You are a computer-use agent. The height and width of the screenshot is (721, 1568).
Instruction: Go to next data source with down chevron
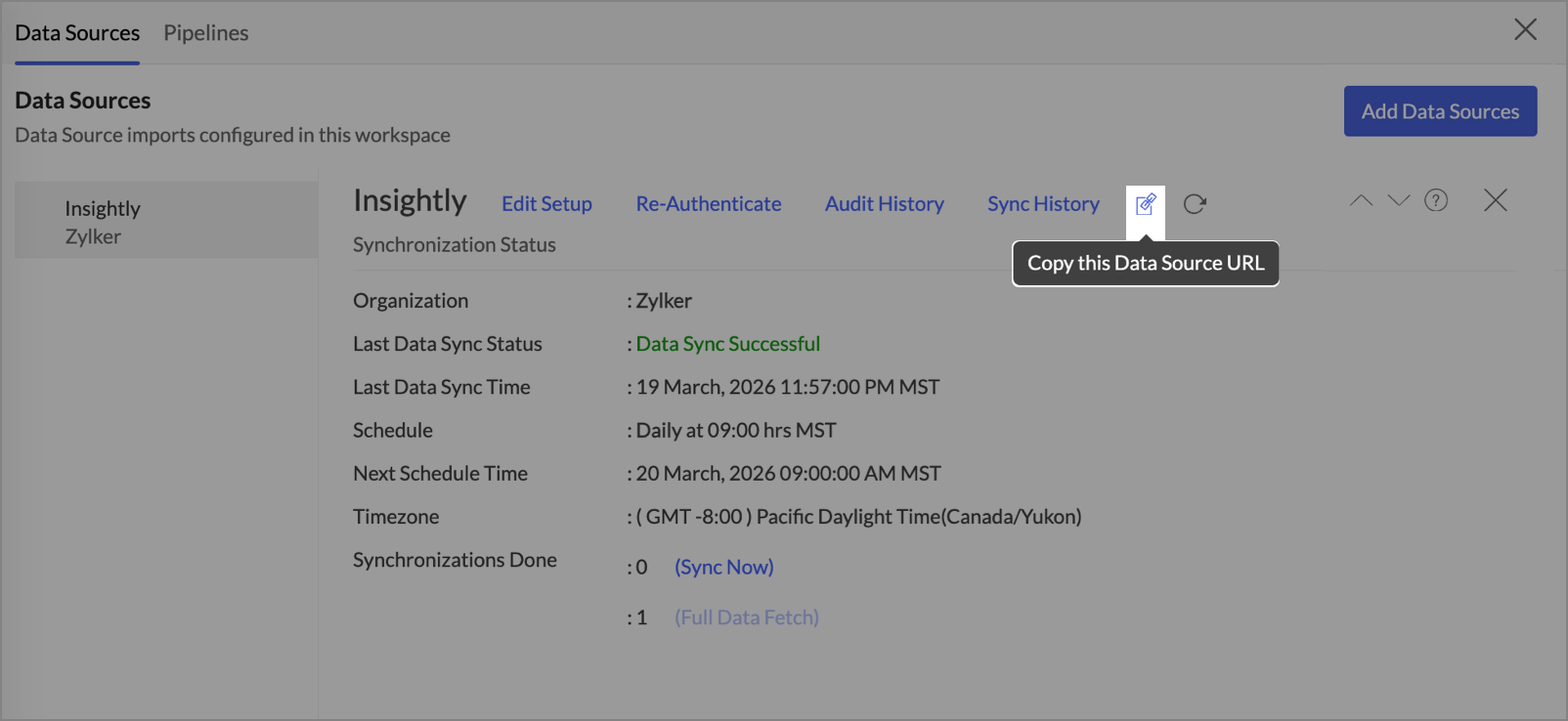tap(1399, 200)
